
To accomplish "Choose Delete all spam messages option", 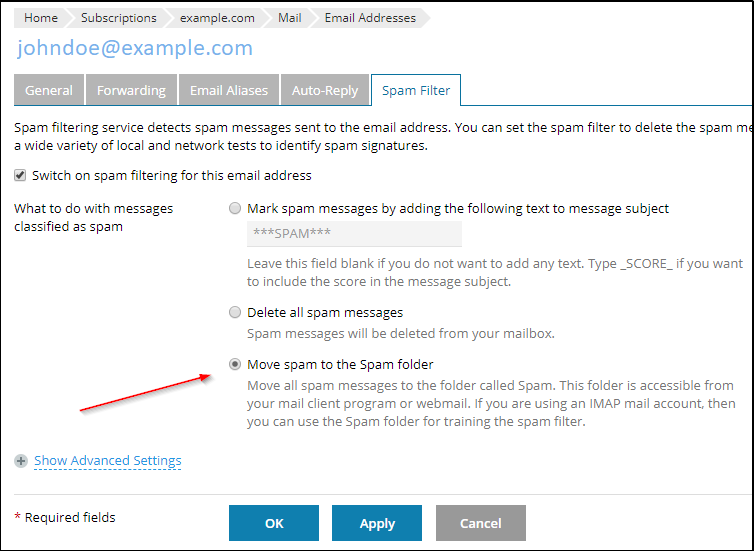I will (235, 312).
